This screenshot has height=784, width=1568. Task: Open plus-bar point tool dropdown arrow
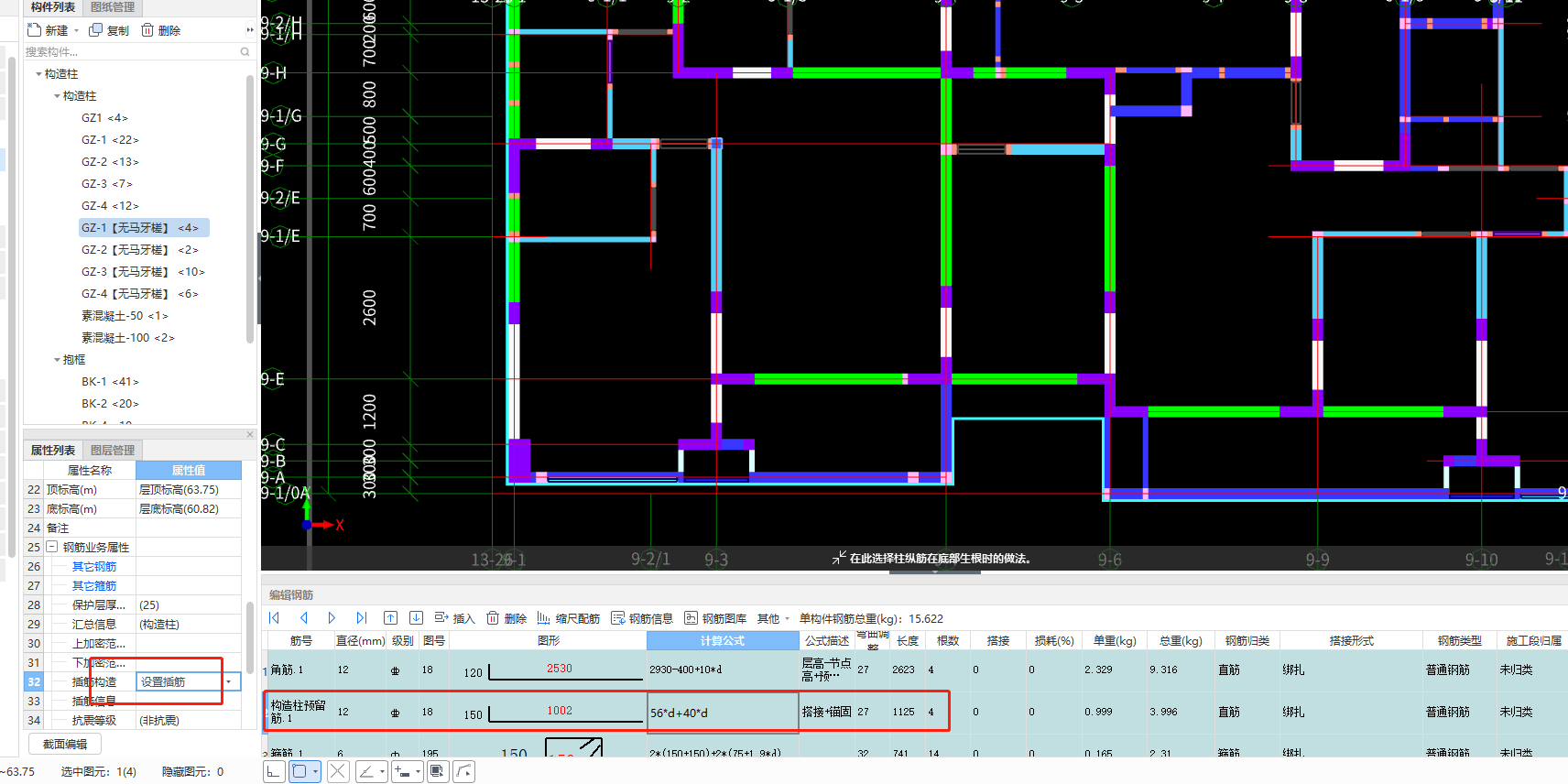click(418, 771)
